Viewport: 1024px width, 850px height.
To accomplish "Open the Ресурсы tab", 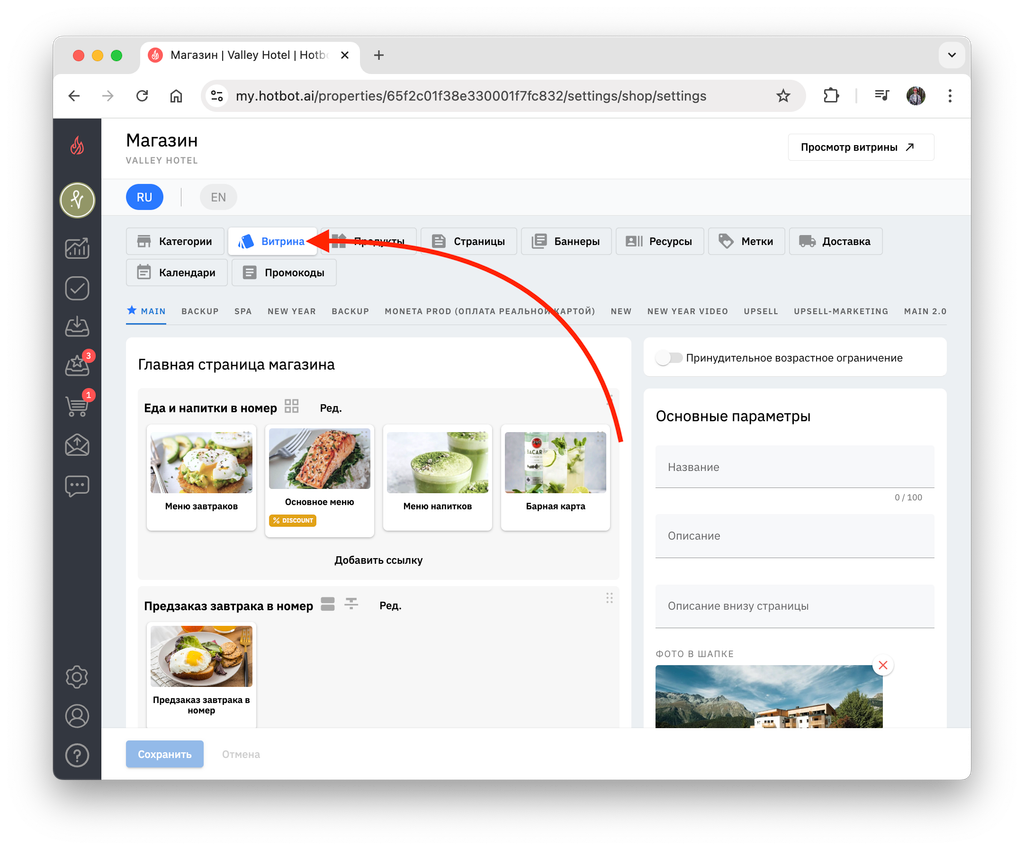I will click(660, 241).
